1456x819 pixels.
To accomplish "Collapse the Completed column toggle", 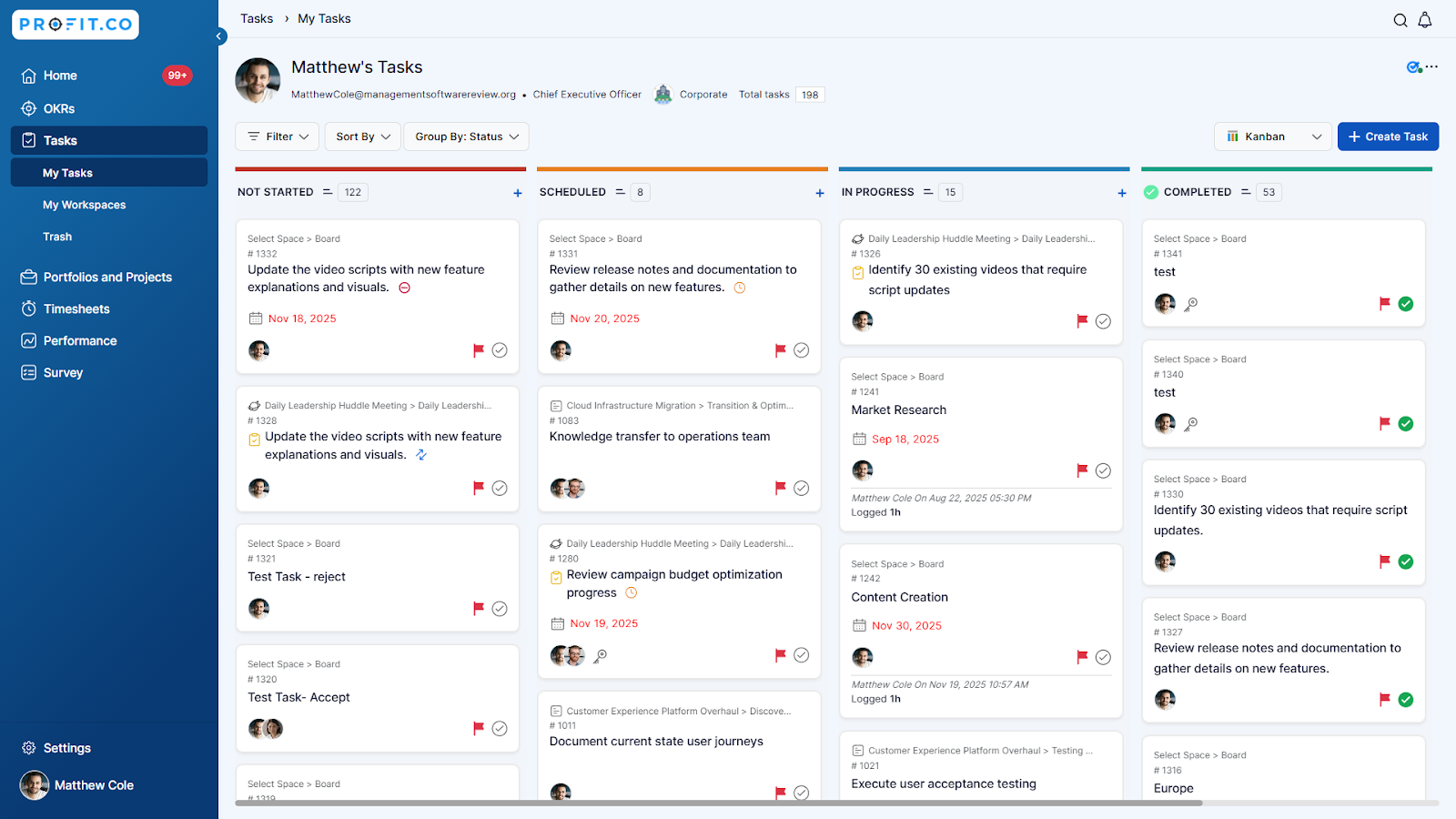I will click(x=1246, y=192).
